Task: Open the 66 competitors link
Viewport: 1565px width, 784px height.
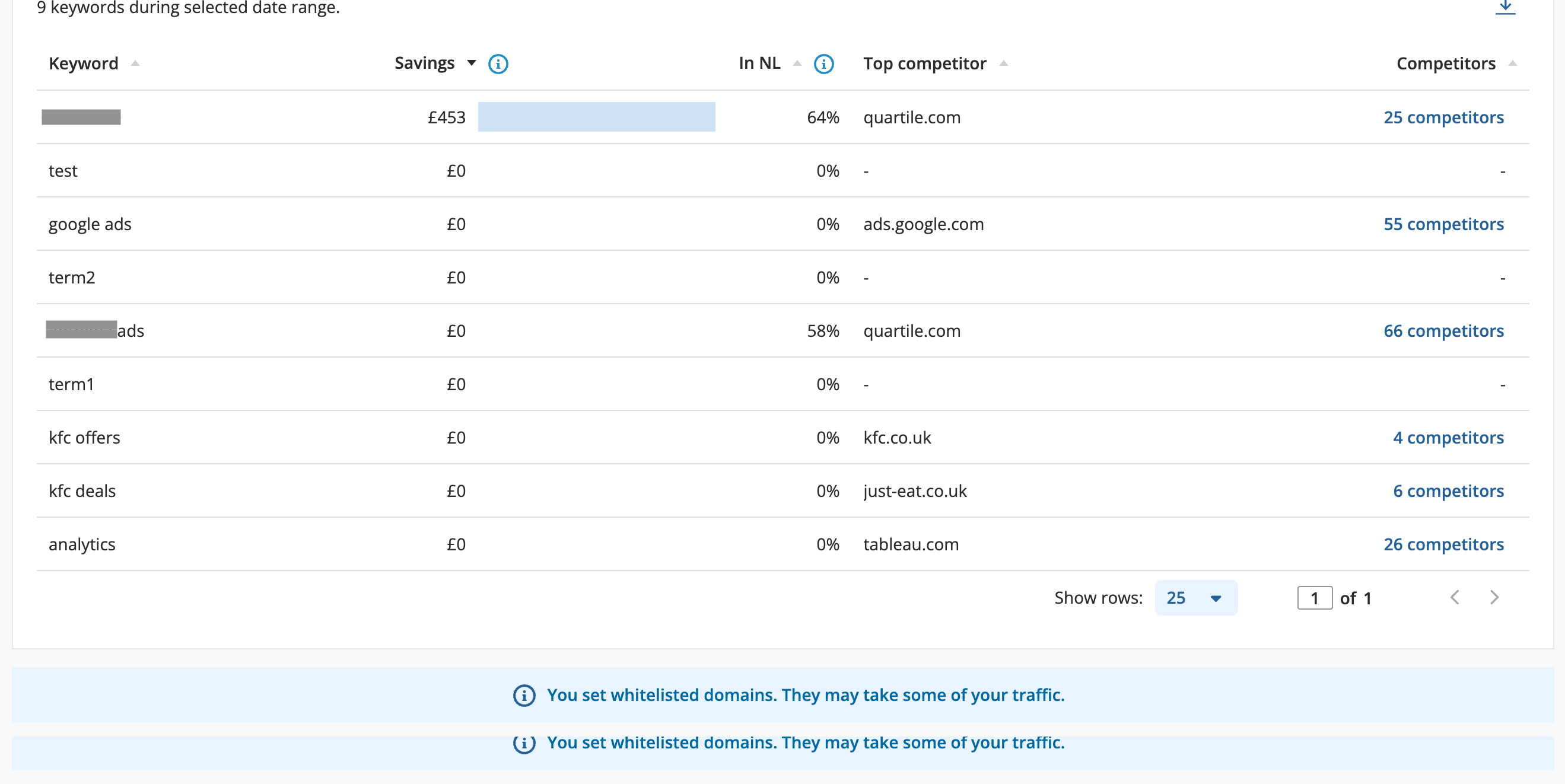Action: pyautogui.click(x=1443, y=331)
